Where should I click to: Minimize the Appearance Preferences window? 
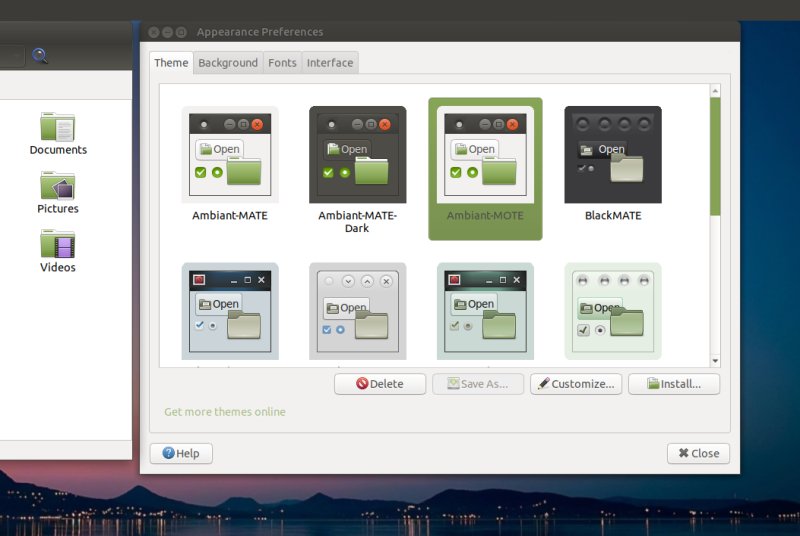coord(167,32)
